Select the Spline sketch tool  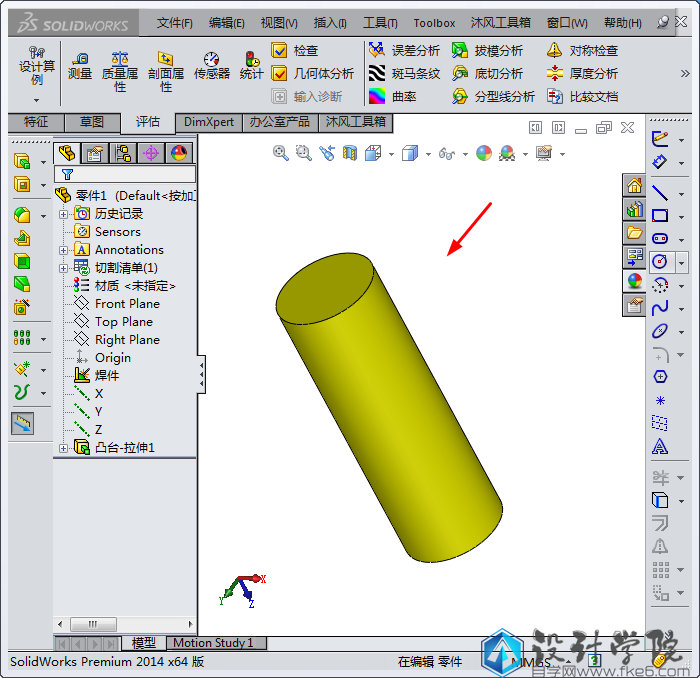[x=660, y=308]
